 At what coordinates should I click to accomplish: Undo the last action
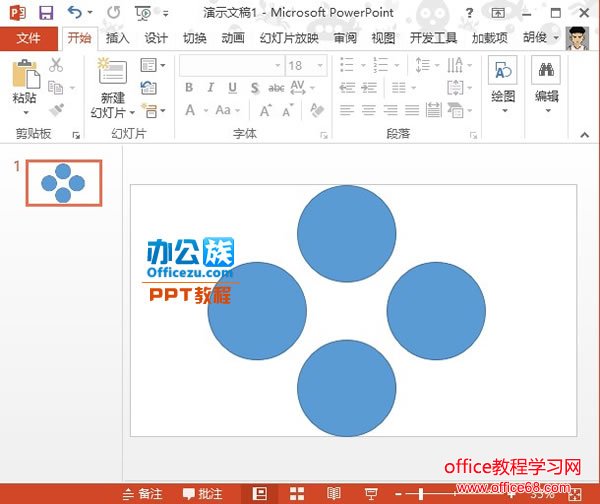(x=75, y=13)
